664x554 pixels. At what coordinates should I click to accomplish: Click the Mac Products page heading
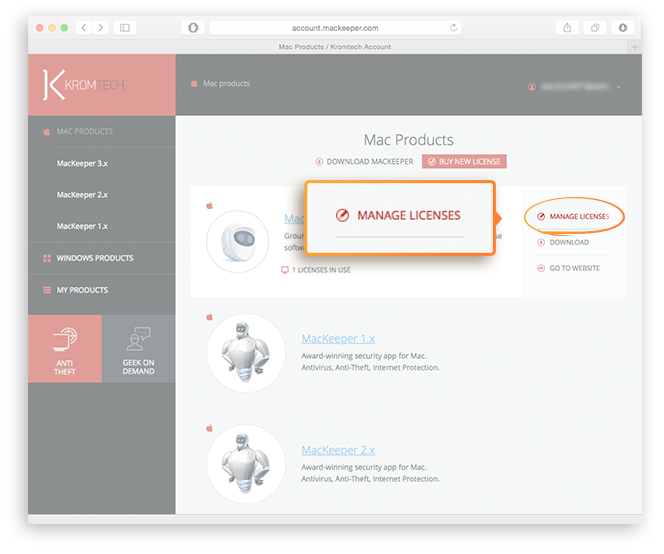pos(409,140)
